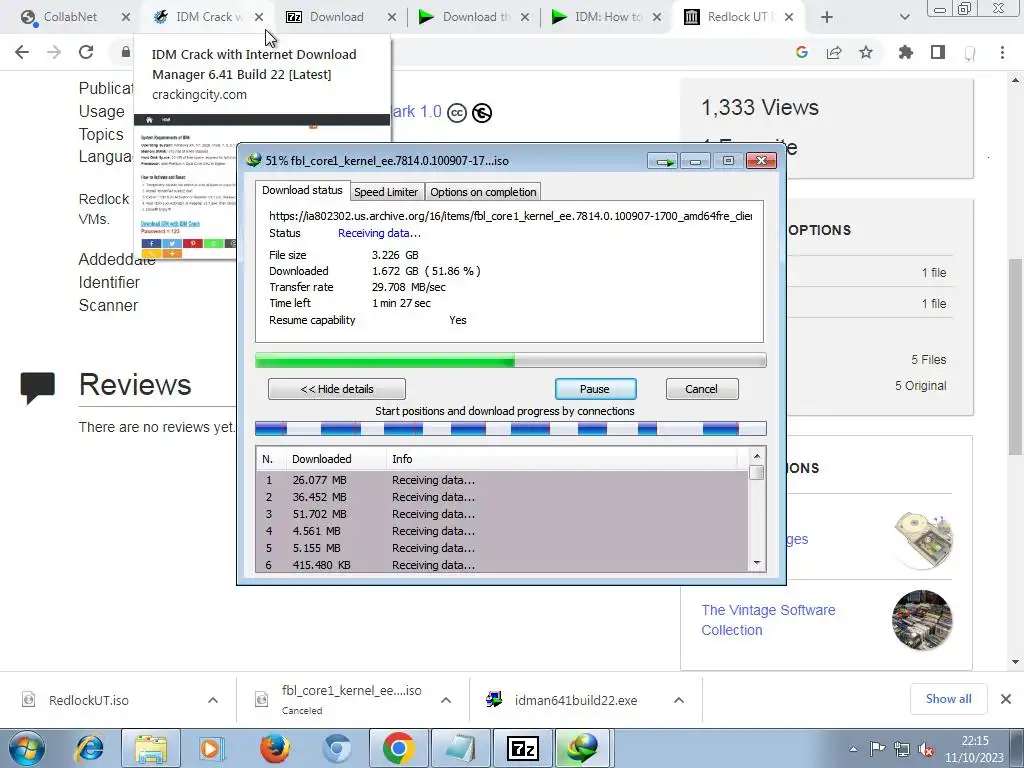Open the Chrome extensions puzzle icon

click(906, 52)
